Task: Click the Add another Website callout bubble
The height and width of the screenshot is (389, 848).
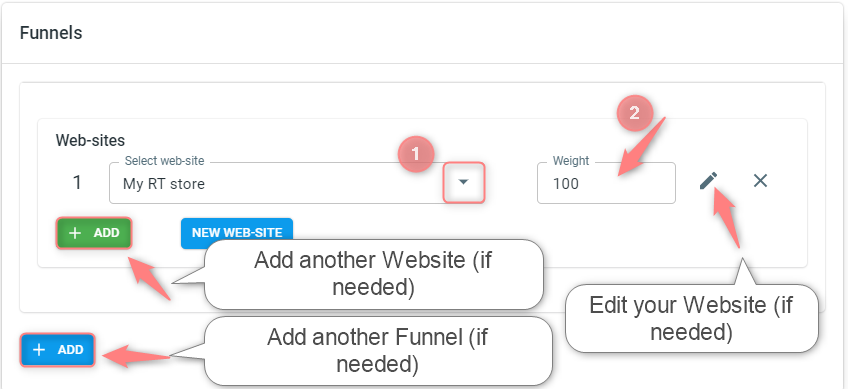Action: point(373,274)
